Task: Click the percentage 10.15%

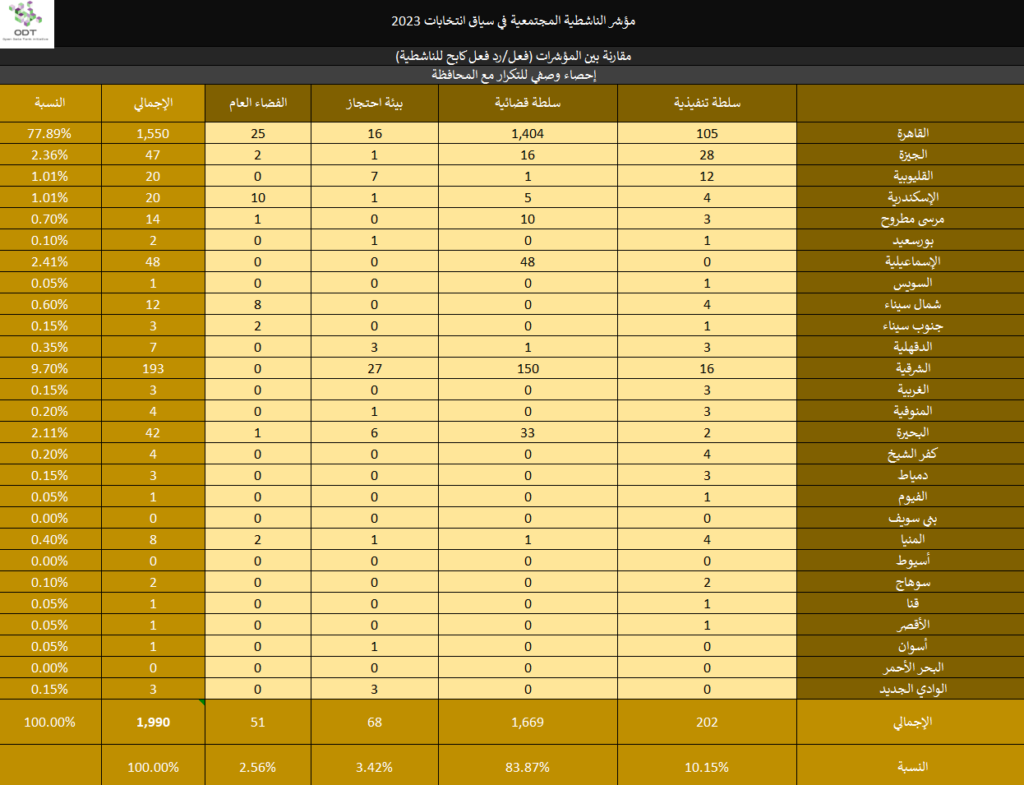Action: pyautogui.click(x=707, y=767)
